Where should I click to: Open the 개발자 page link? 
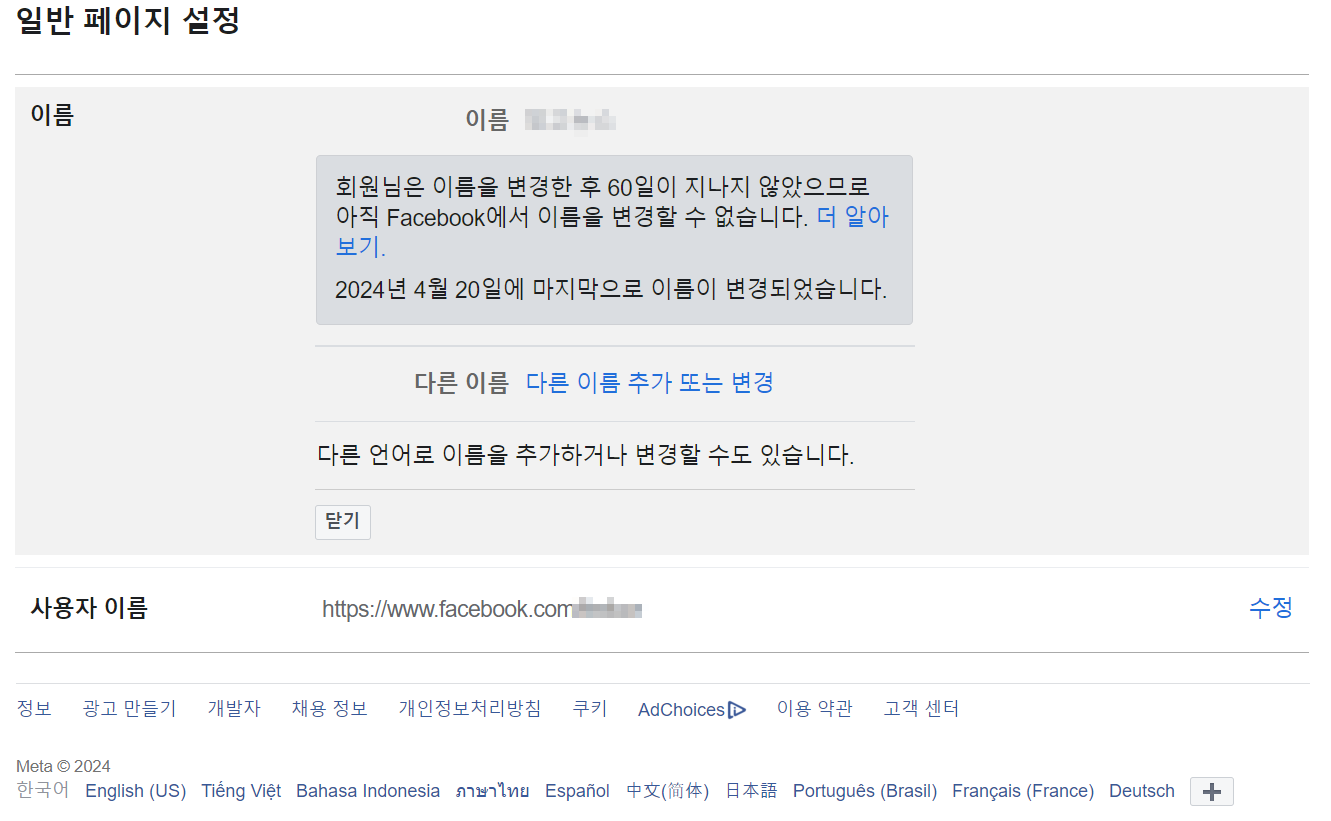tap(234, 708)
